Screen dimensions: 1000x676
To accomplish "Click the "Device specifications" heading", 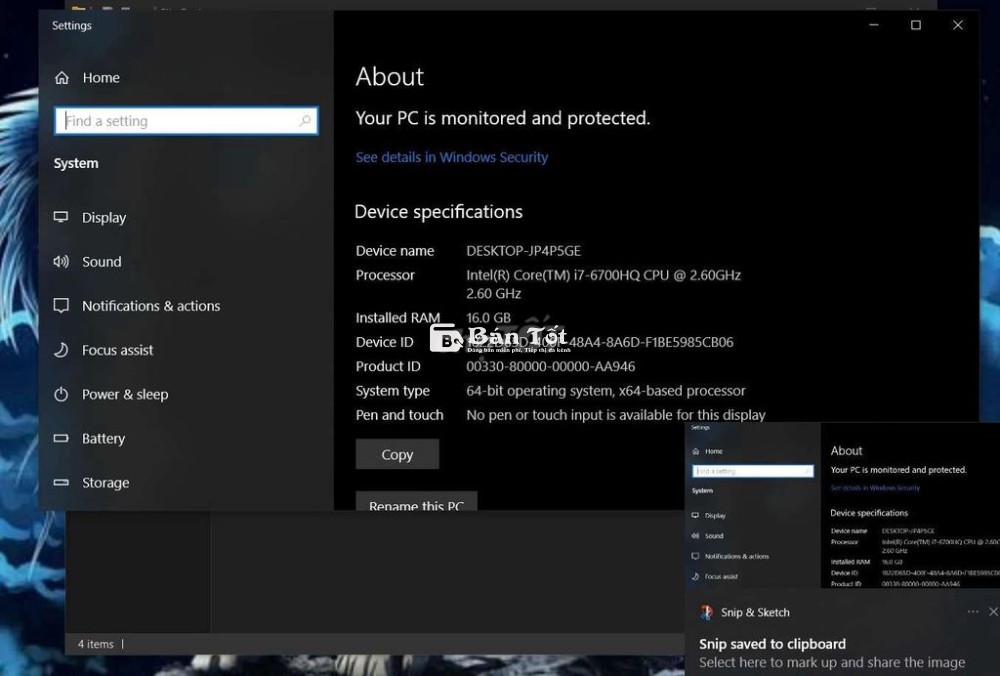I will 439,212.
